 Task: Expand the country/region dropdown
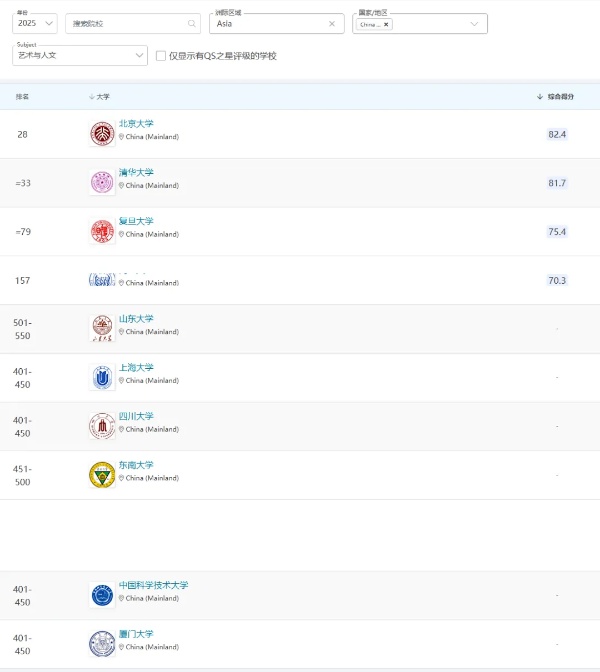pyautogui.click(x=473, y=23)
